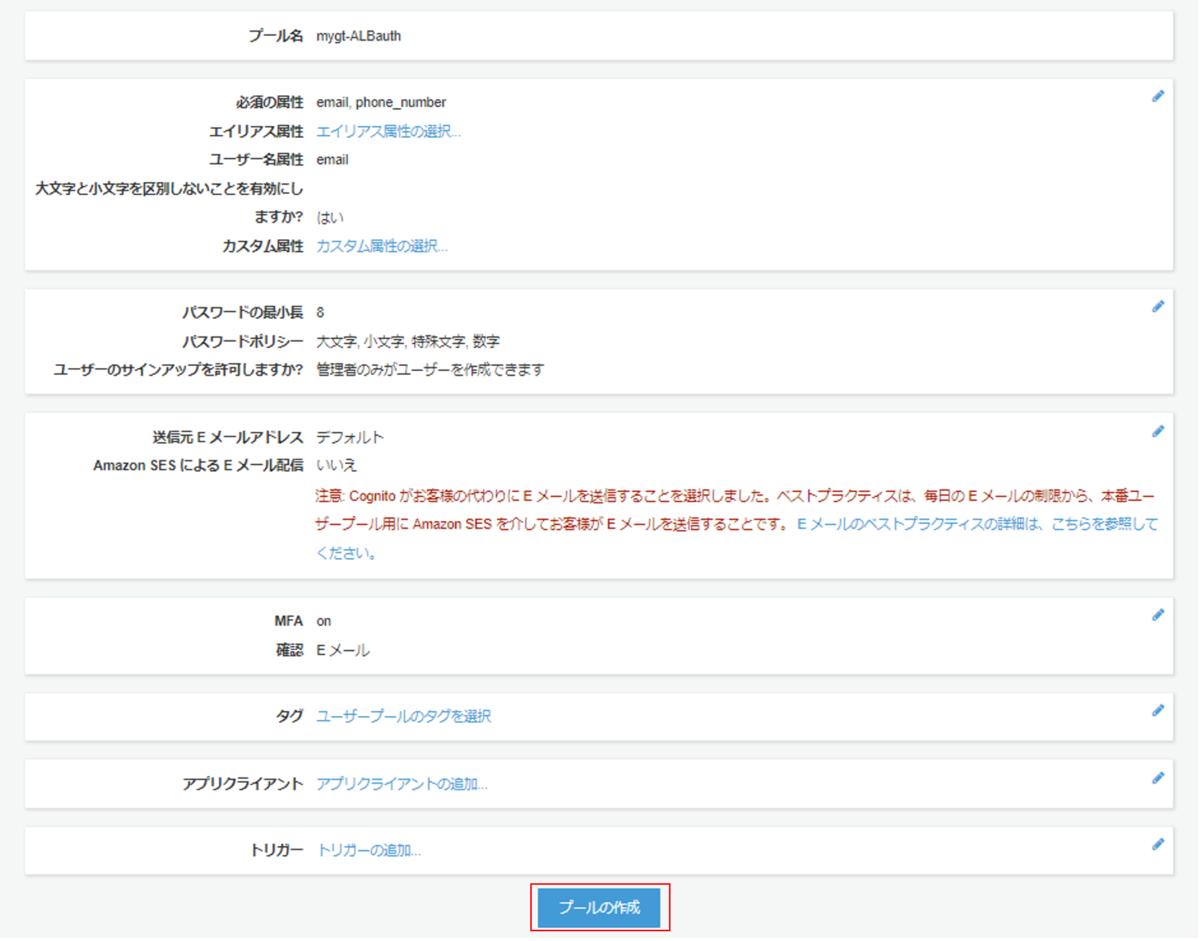Edit the tags section via pencil icon
1200x941 pixels.
coord(1158,708)
